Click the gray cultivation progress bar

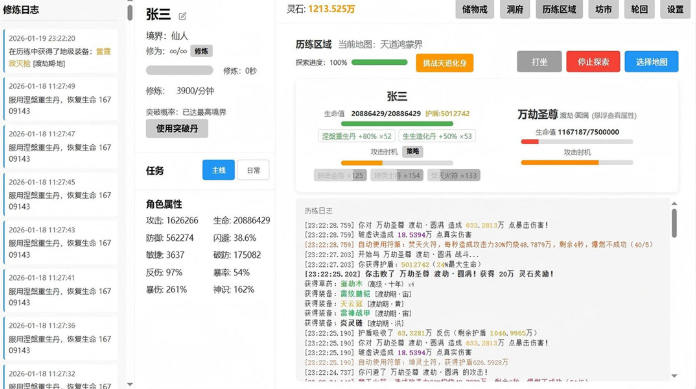click(x=179, y=70)
